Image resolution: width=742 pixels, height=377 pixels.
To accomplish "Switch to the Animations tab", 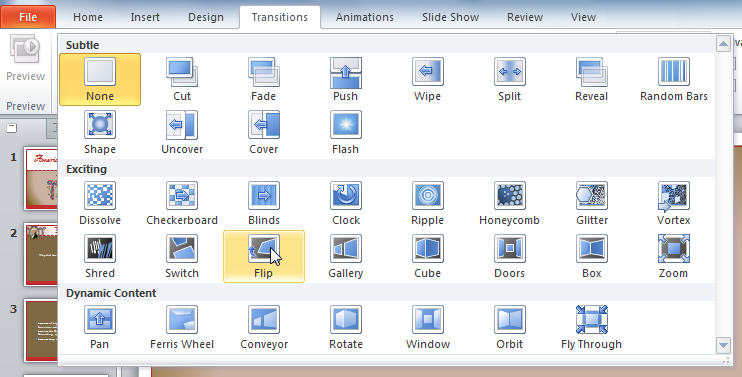I will [364, 17].
